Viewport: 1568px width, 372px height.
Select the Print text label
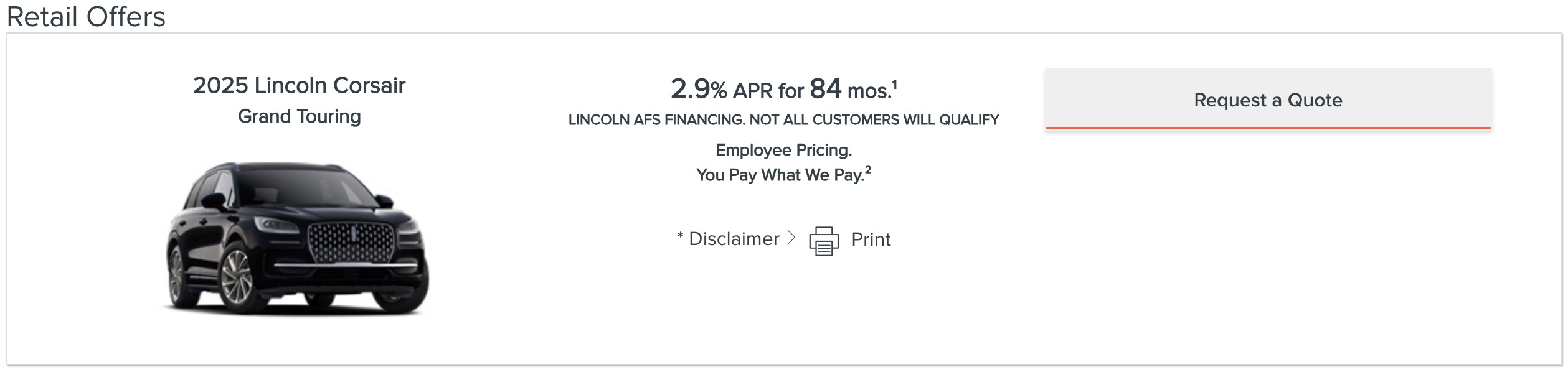[871, 239]
